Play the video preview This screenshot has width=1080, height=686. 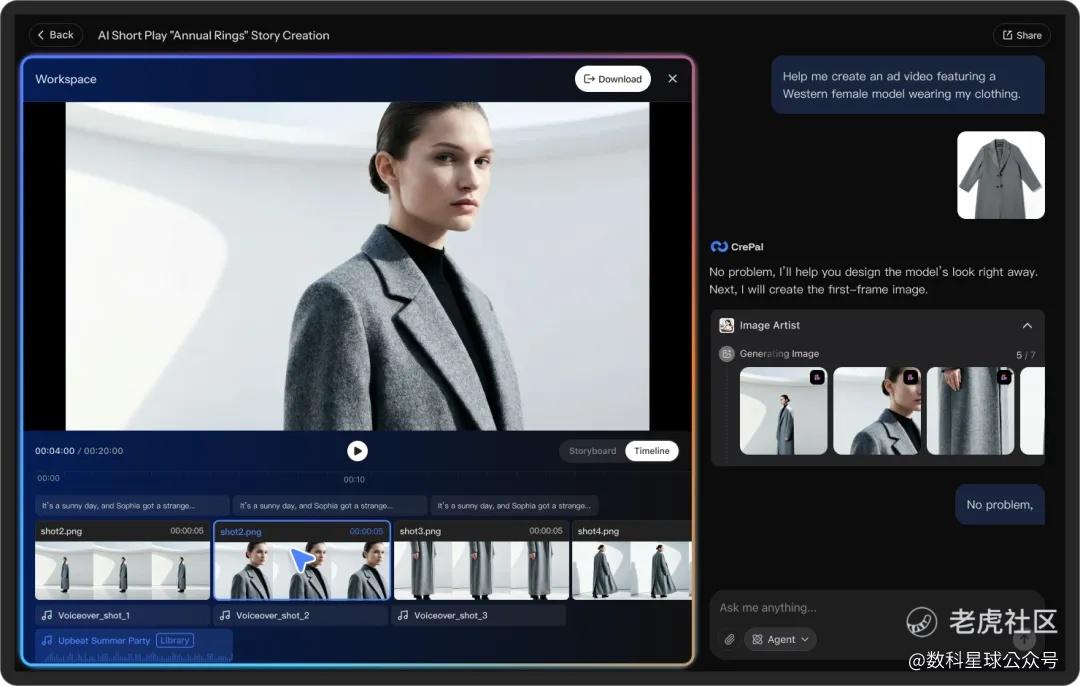[357, 451]
